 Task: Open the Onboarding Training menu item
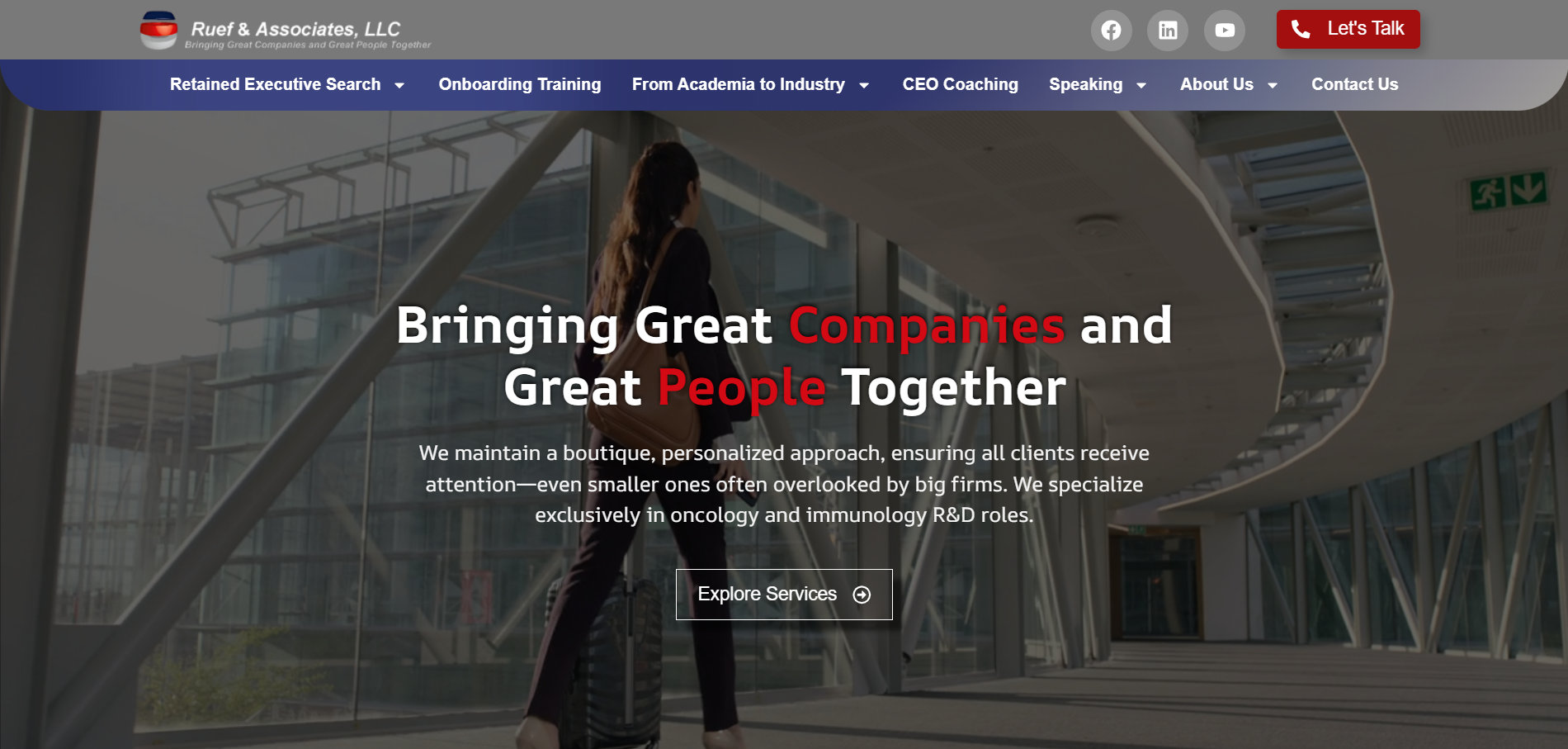pyautogui.click(x=520, y=84)
